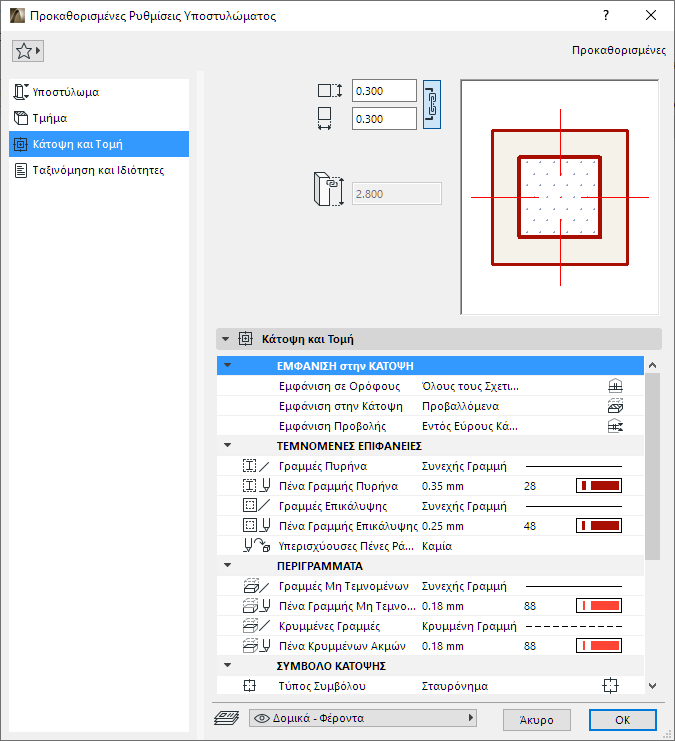Open Ταξινόμηση και Ιδιότητες page
The image size is (675, 741).
(99, 170)
